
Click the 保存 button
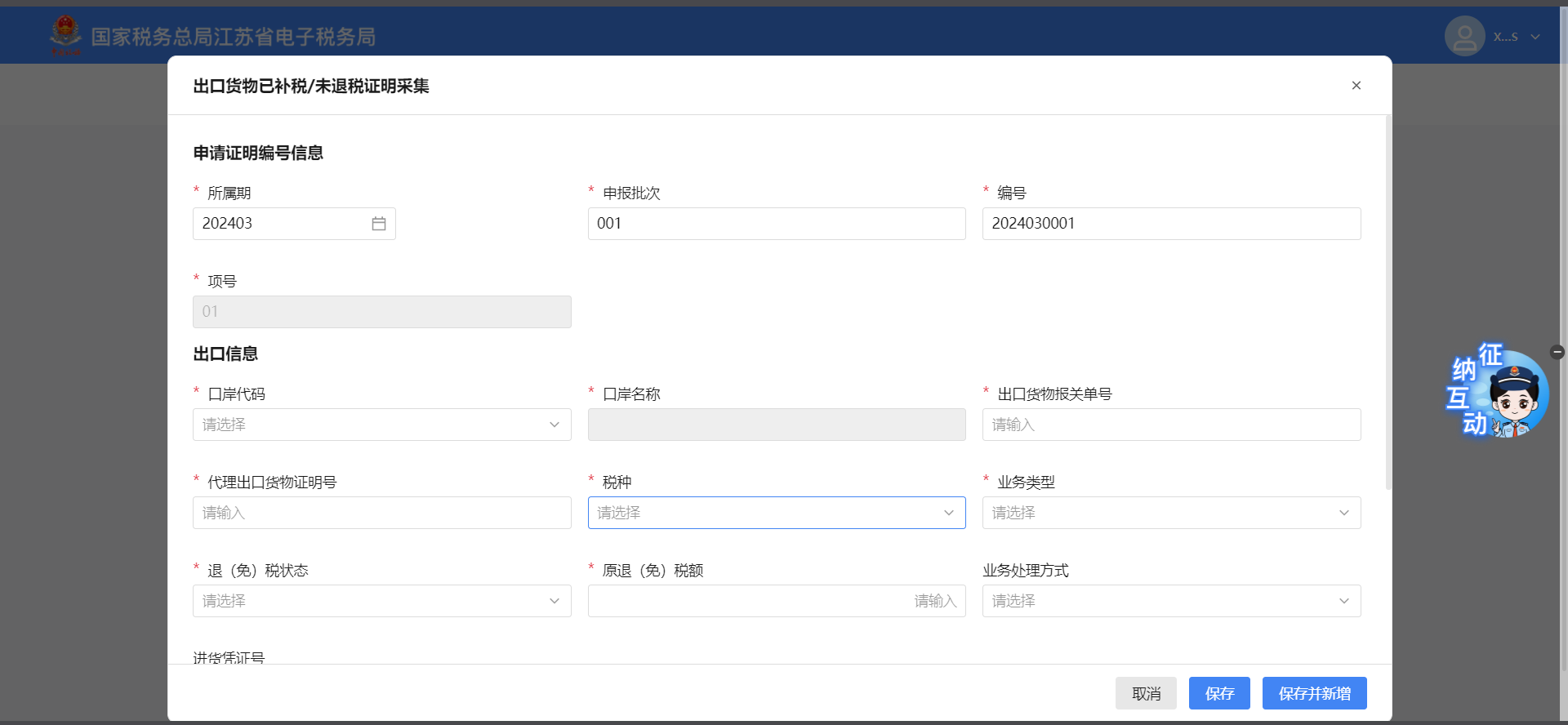pos(1219,693)
